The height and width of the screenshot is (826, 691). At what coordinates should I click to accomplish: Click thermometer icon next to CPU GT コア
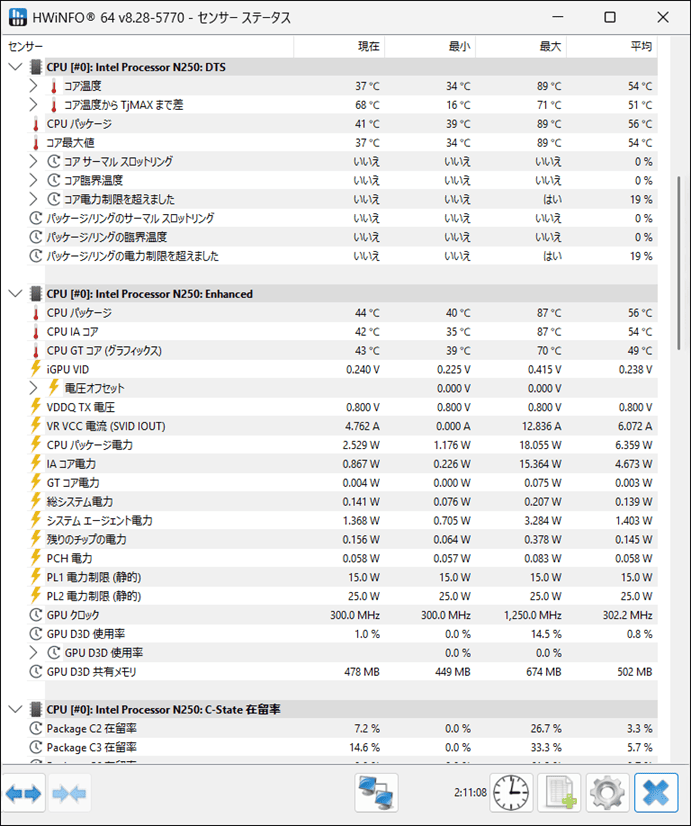36,351
